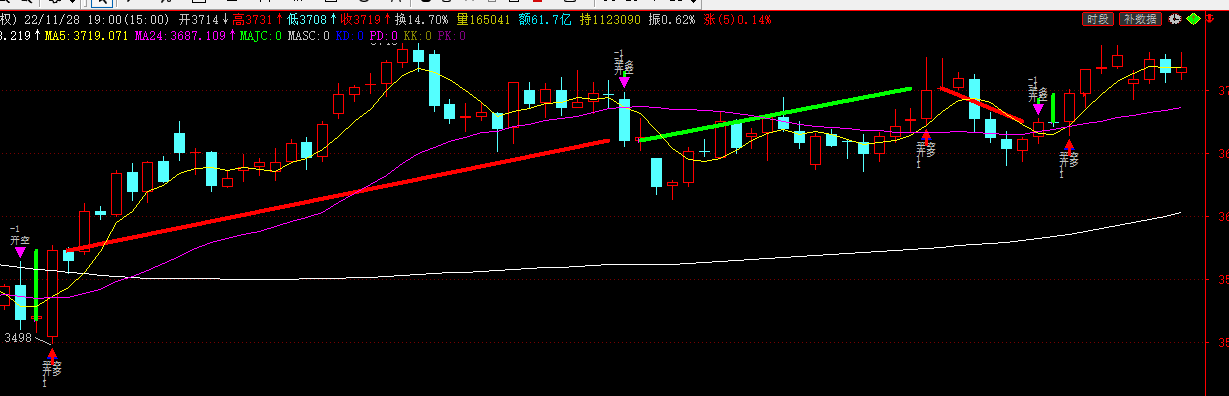Screen dimensions: 1229x396
Task: Click the 开空 magenta arrow at mid-chart drop
Action: [x=624, y=82]
